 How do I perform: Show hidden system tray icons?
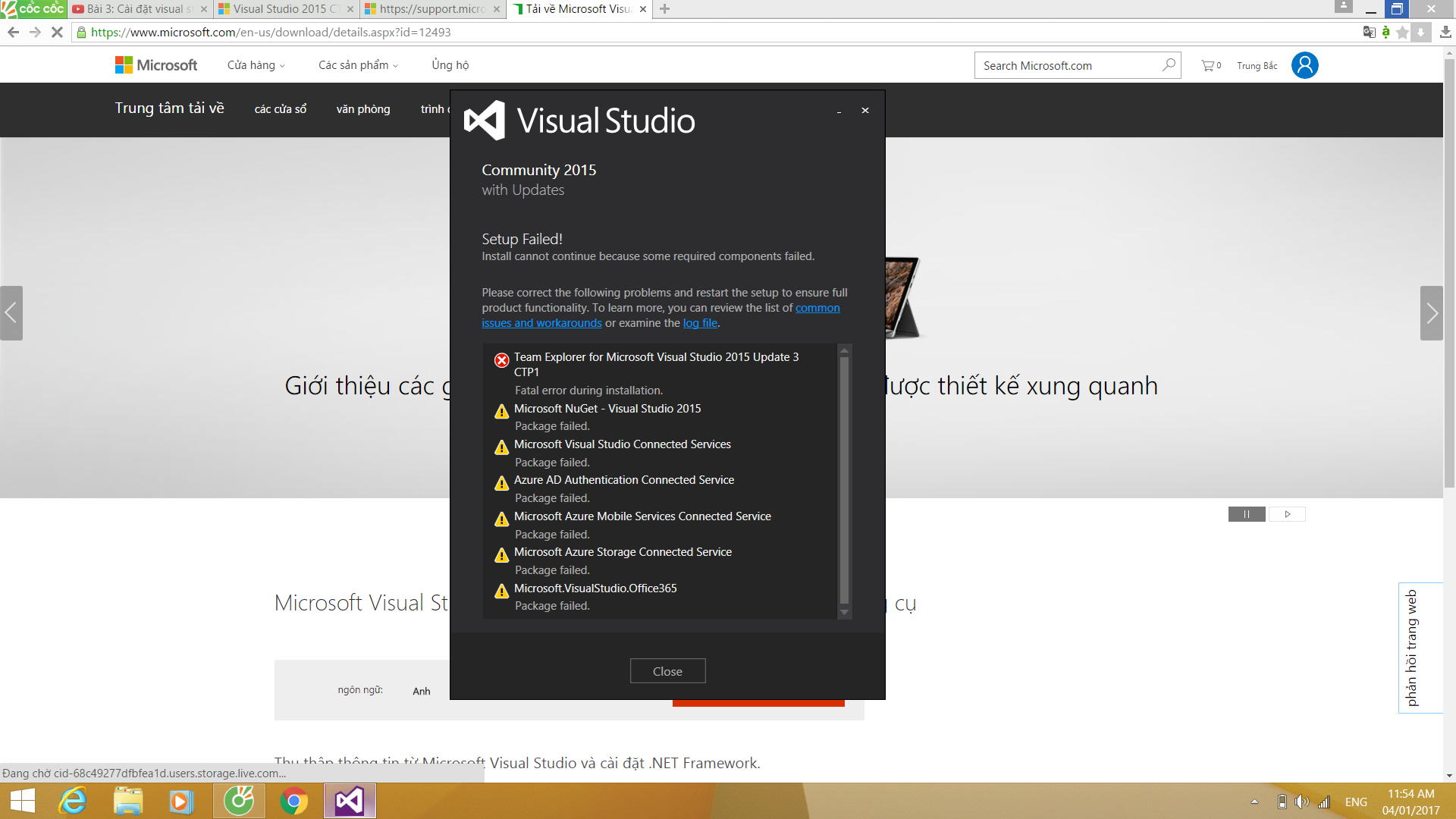tap(1254, 802)
